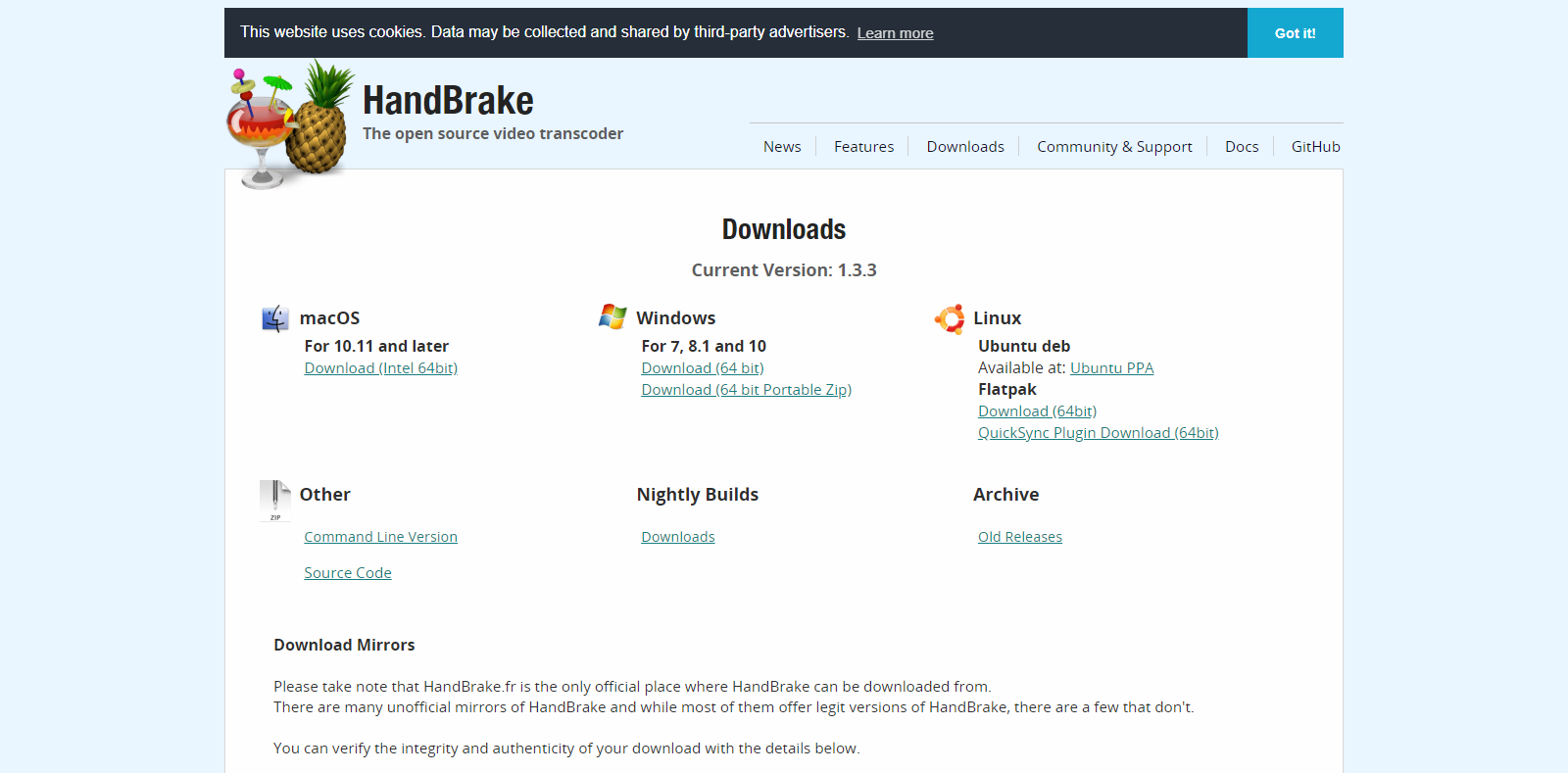Viewport: 1568px width, 773px height.
Task: Click the Download Mirrors heading
Action: (344, 645)
